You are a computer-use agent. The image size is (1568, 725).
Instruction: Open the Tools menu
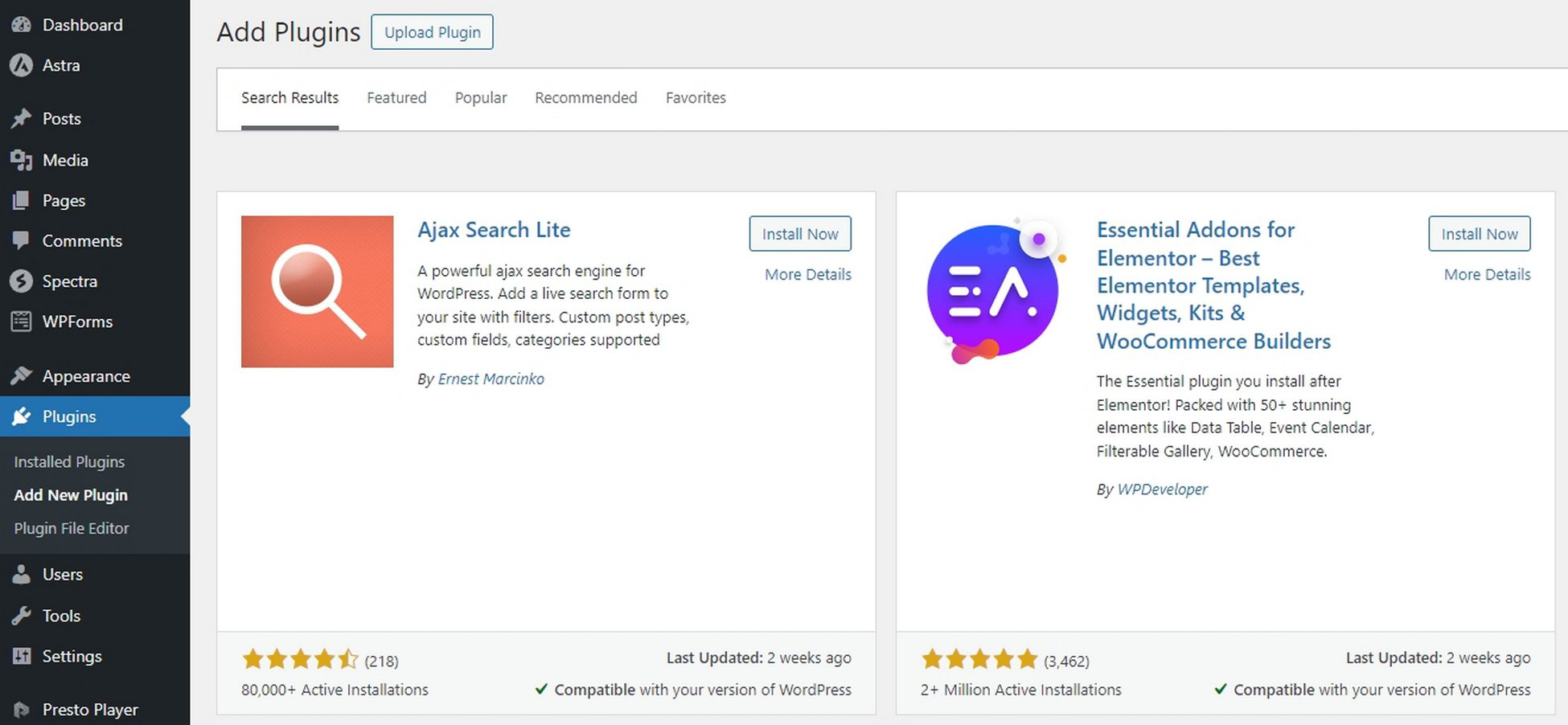click(95, 616)
